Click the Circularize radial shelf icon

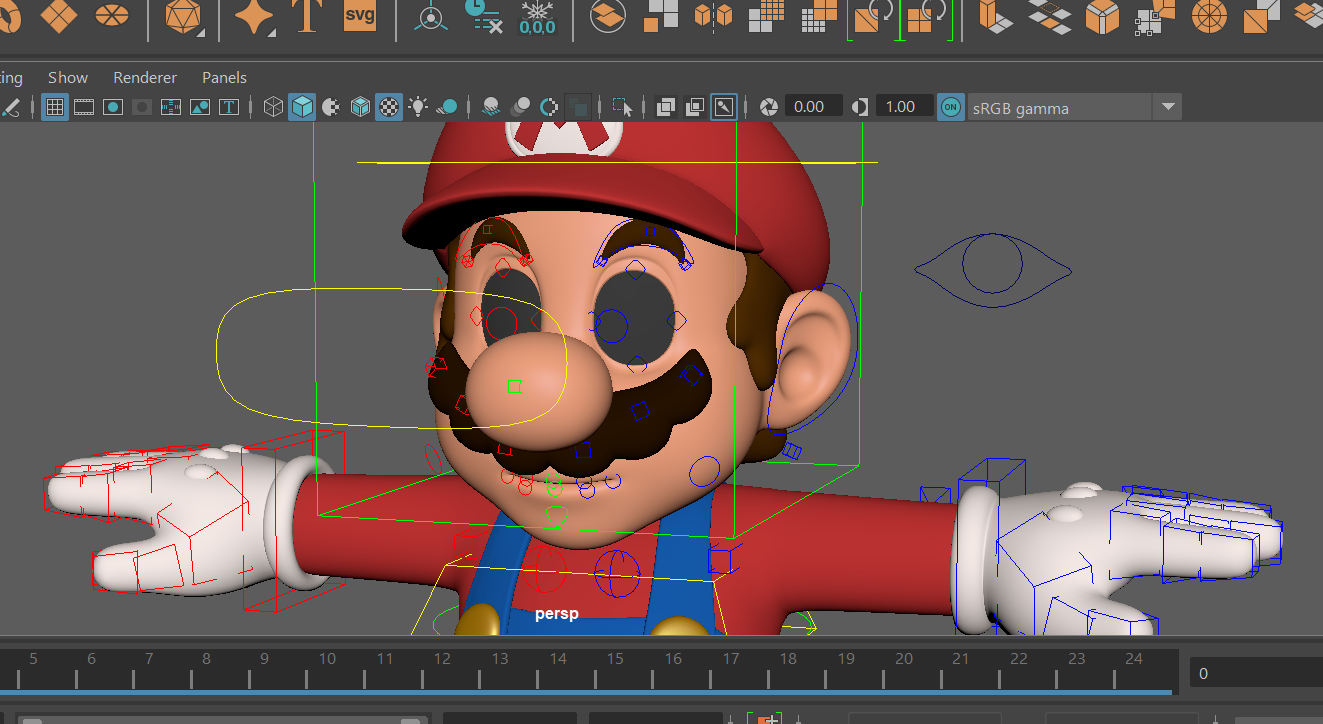pyautogui.click(x=1209, y=16)
